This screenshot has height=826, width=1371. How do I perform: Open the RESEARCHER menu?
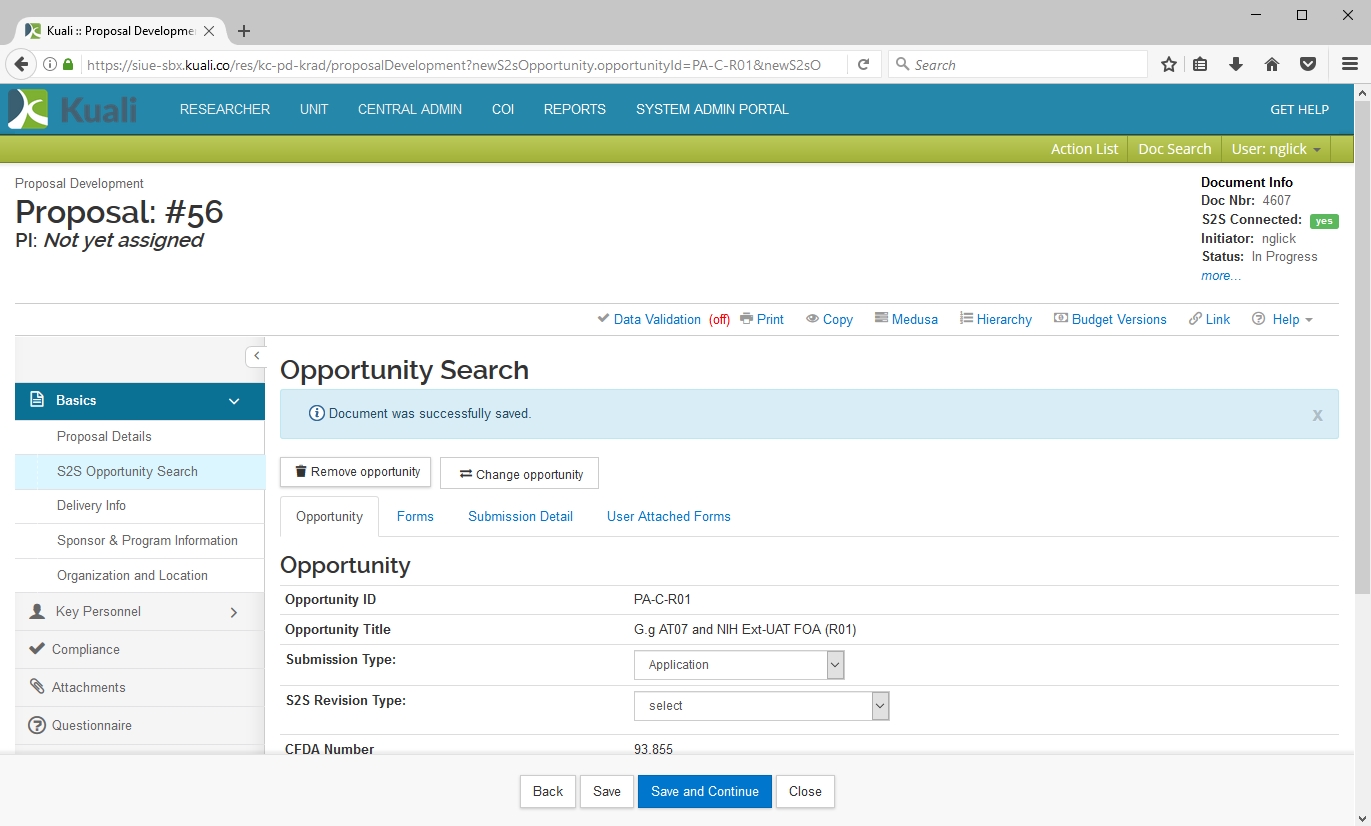pos(225,109)
